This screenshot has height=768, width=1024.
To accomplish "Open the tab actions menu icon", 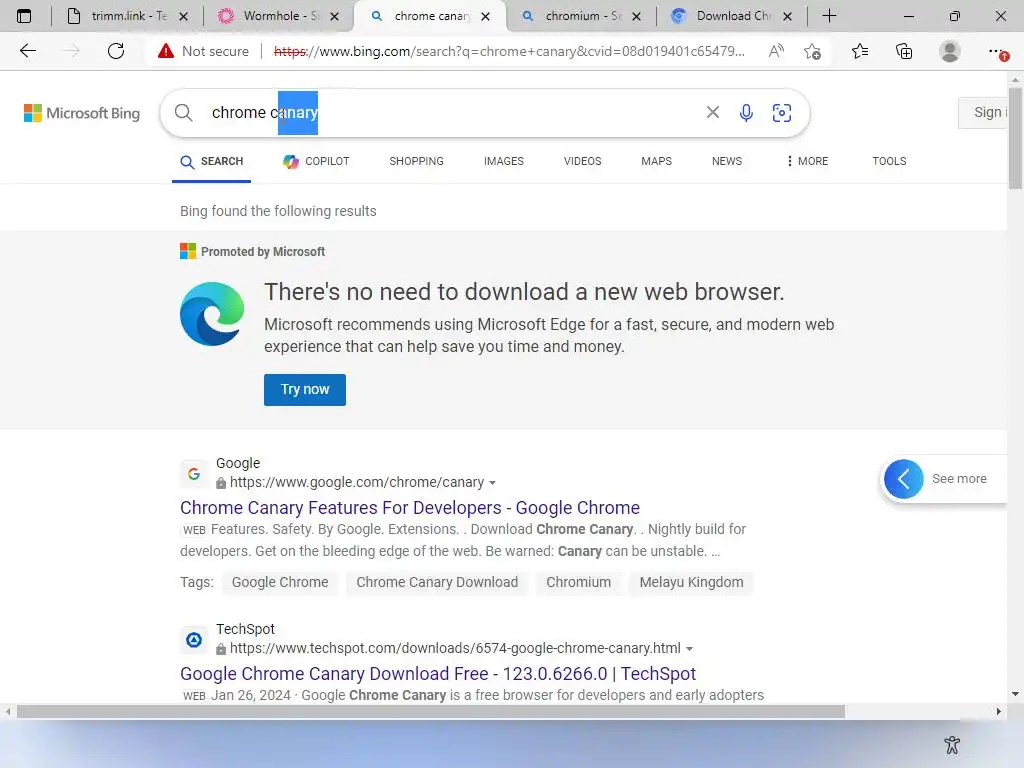I will (24, 16).
